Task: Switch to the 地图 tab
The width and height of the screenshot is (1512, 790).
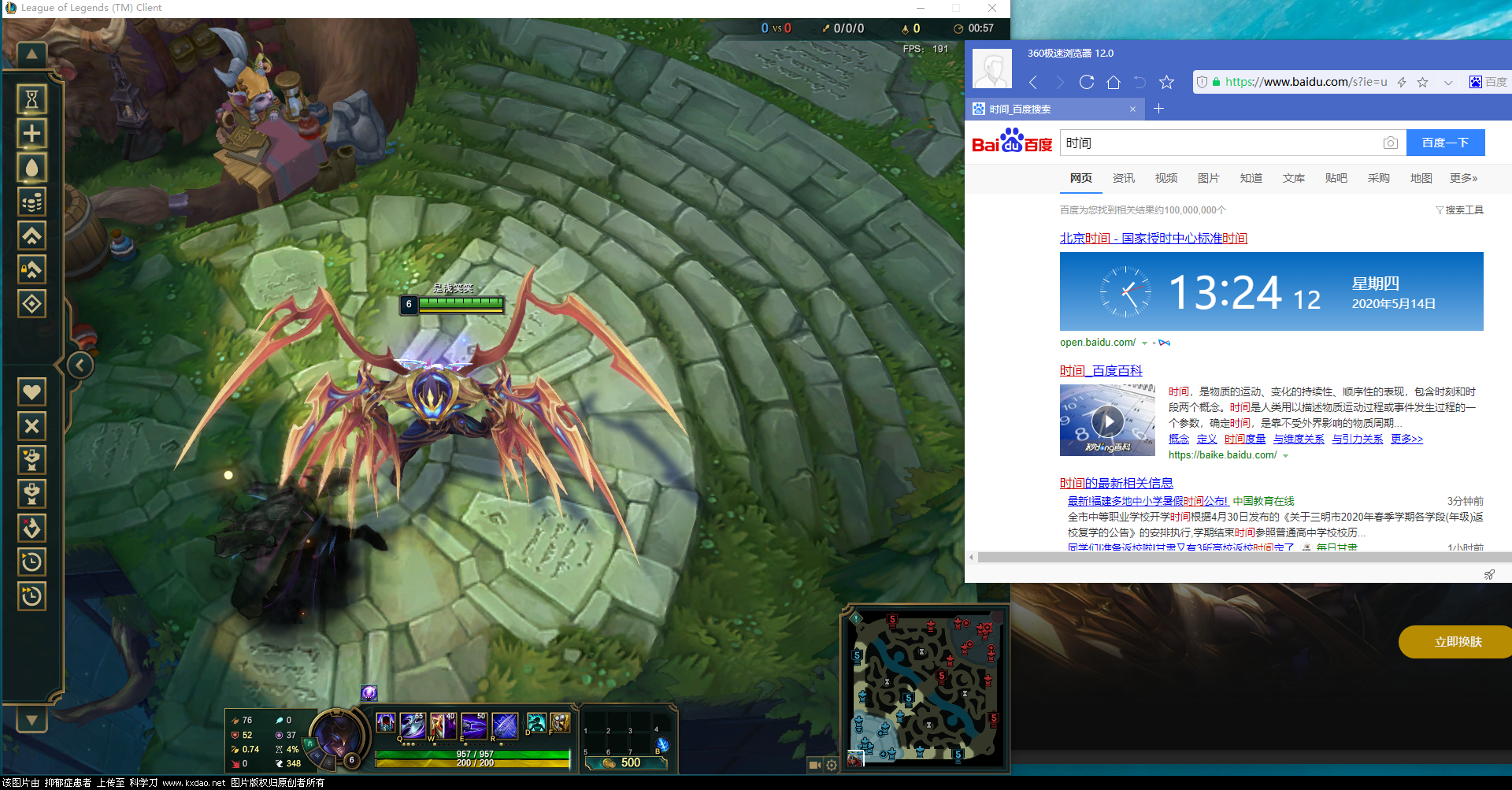Action: click(1421, 178)
